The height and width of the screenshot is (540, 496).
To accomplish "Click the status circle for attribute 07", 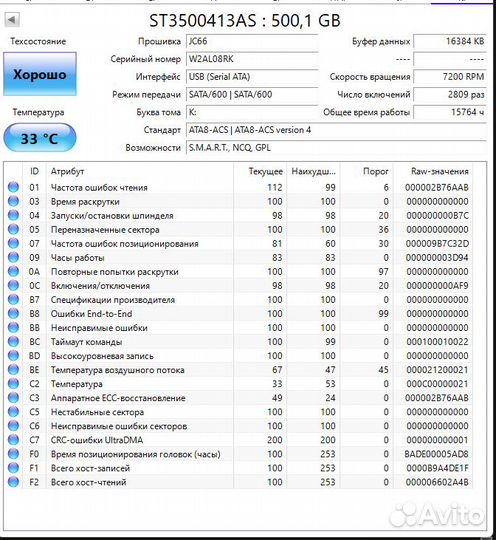I will [x=13, y=243].
